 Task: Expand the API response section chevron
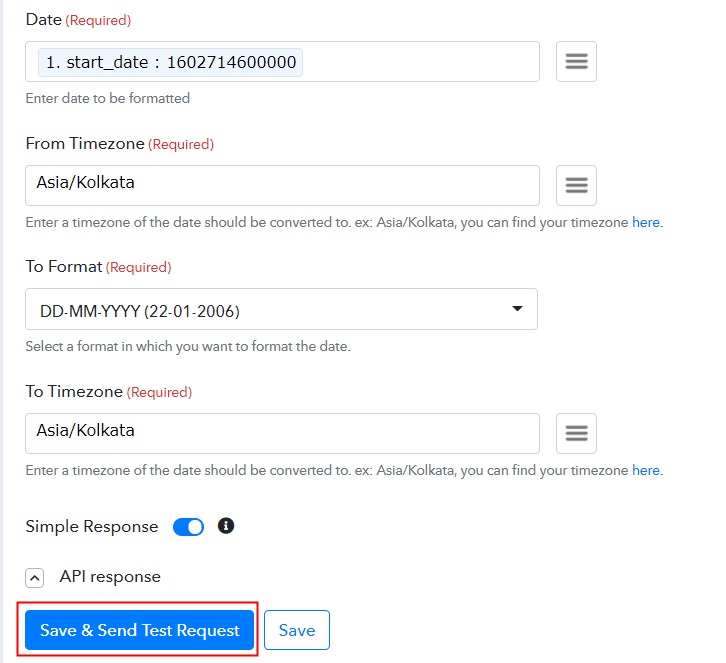[35, 577]
